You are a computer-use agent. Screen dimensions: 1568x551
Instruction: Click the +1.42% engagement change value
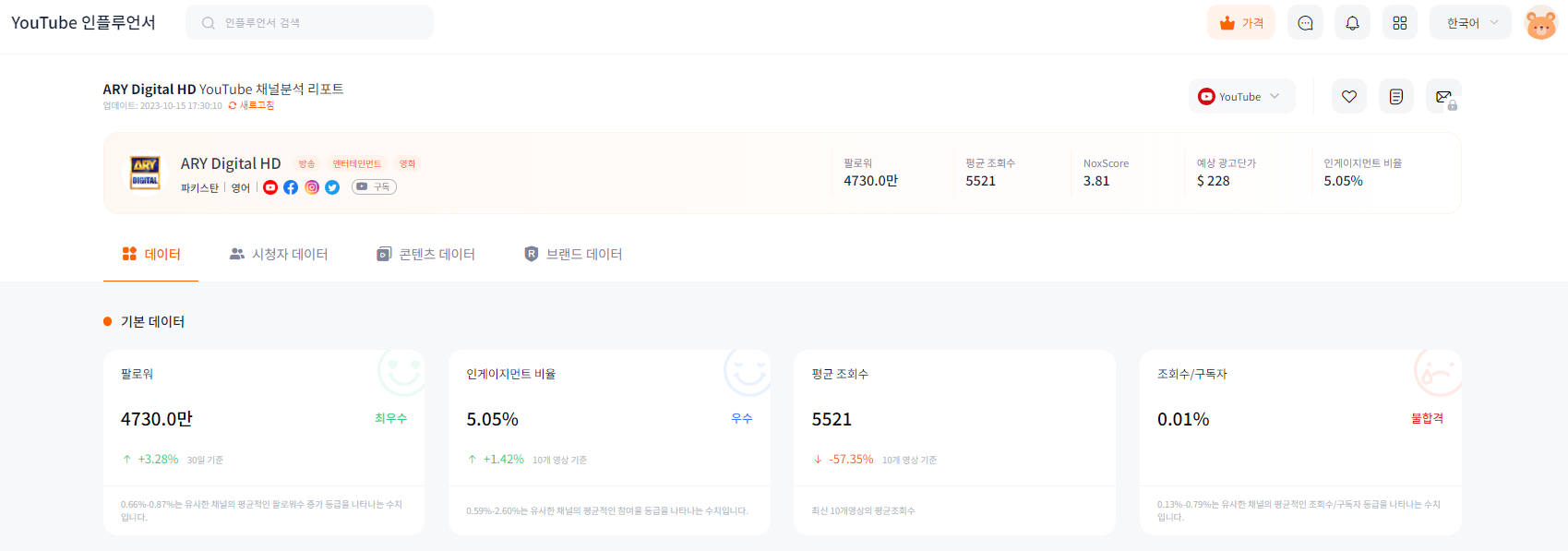tap(503, 459)
